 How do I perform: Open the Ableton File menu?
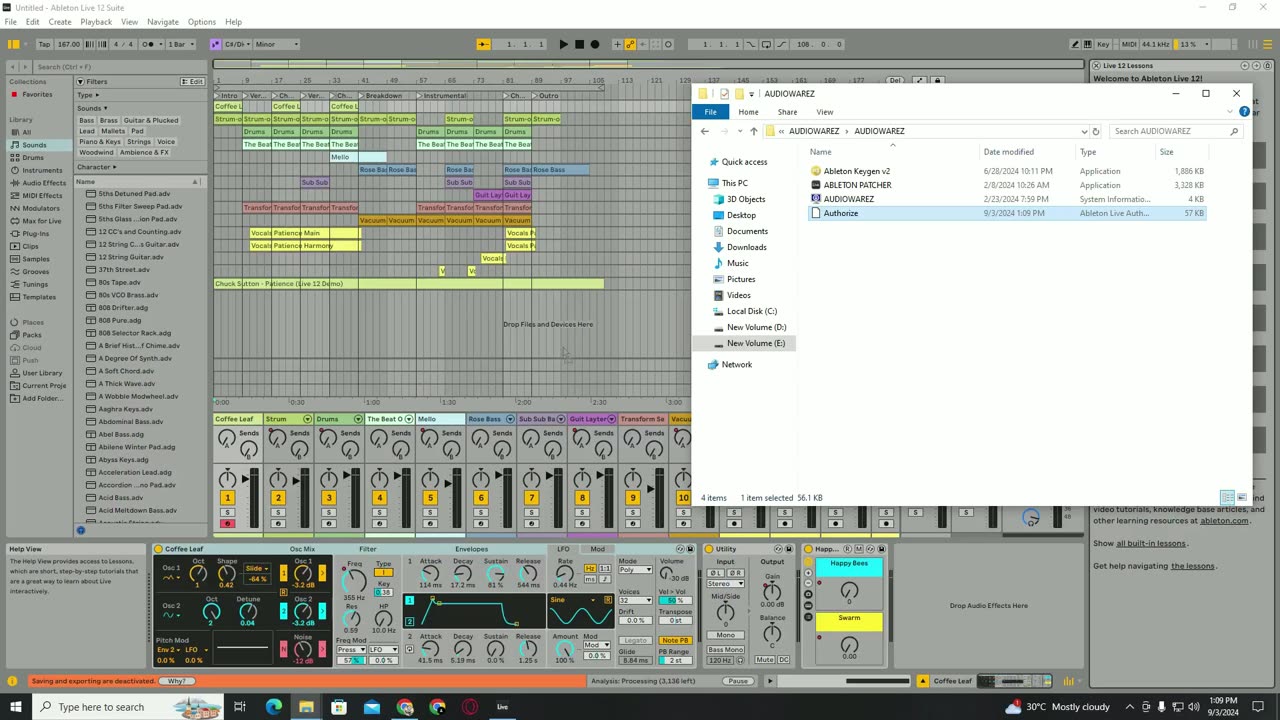tap(11, 22)
